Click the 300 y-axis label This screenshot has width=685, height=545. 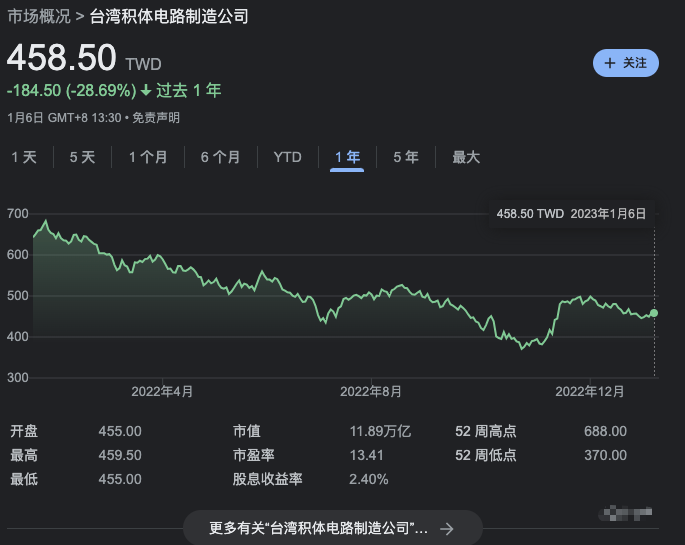(18, 378)
